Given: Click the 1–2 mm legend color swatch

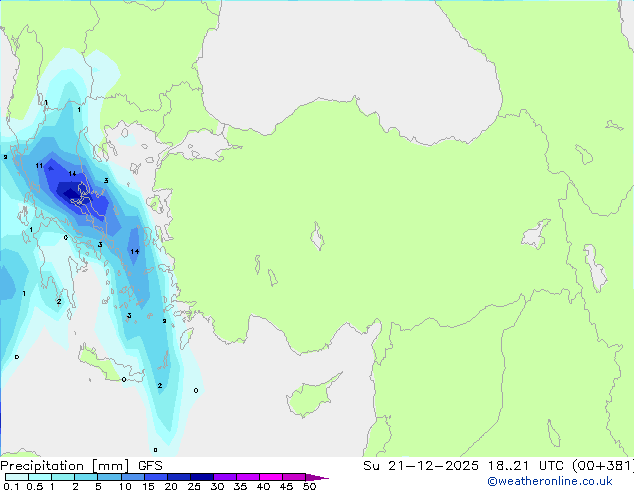Looking at the screenshot, I should pos(63,477).
